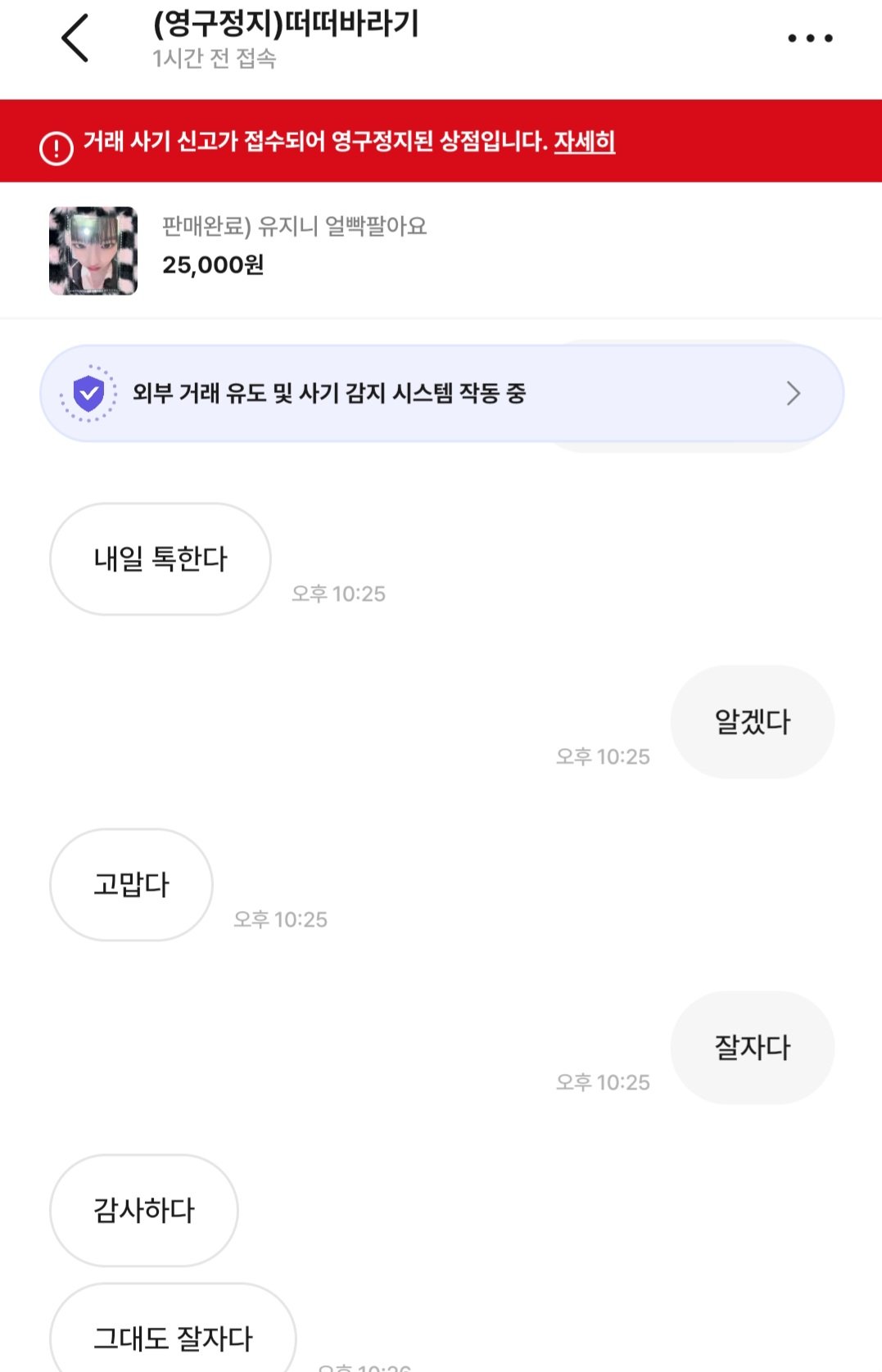The width and height of the screenshot is (882, 1372).
Task: Tap timestamp beside 내일 톡한다 message
Action: click(x=338, y=593)
